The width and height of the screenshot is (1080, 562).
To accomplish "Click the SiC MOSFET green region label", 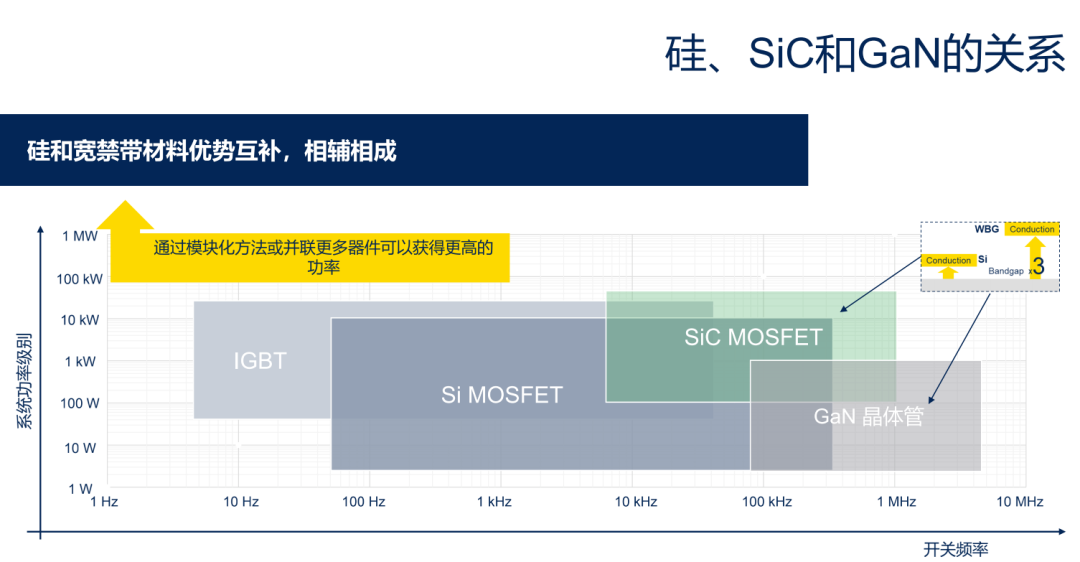I will tap(754, 337).
